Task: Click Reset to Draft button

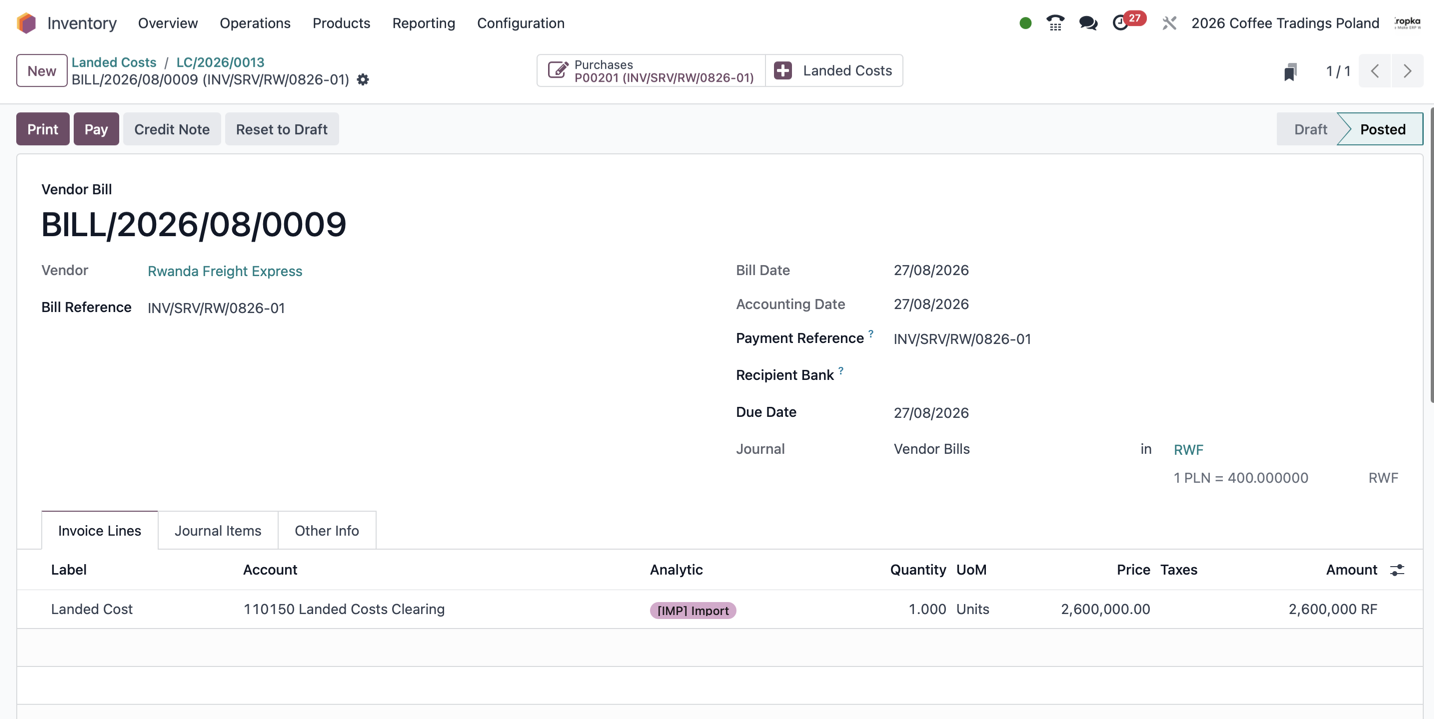Action: [x=282, y=129]
